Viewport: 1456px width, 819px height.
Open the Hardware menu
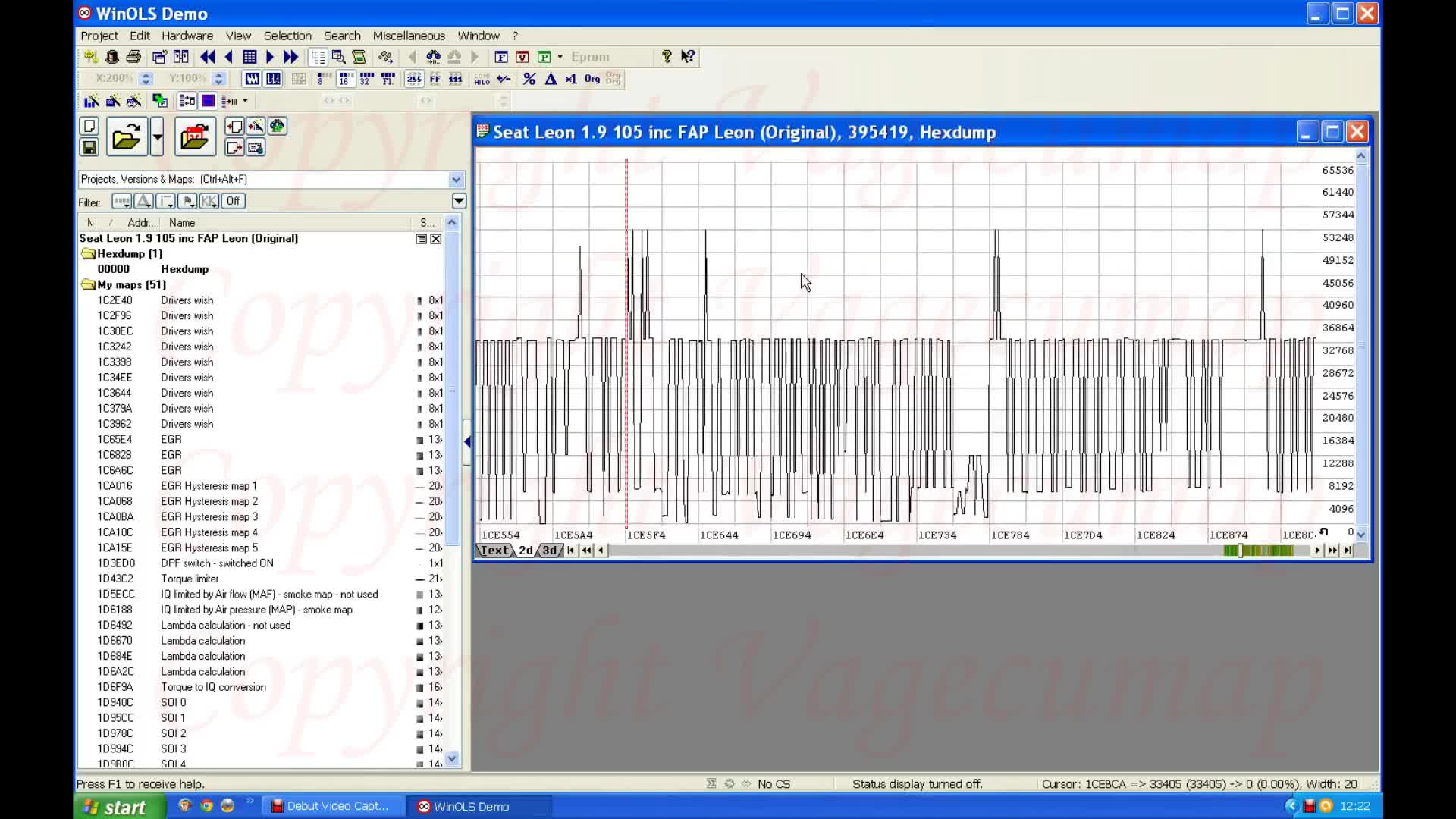coord(187,36)
